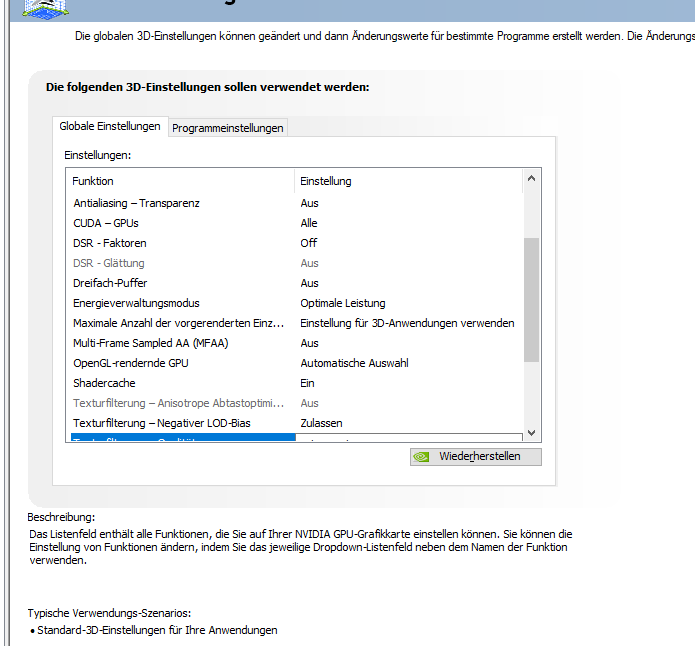This screenshot has width=695, height=646.
Task: Click the 3D settings icon in the header
Action: click(x=46, y=9)
